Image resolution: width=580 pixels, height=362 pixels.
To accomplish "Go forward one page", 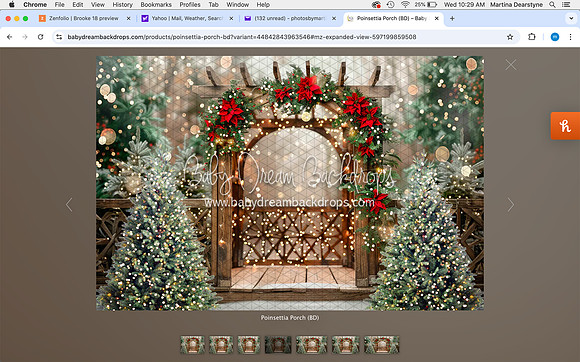I will [25, 37].
